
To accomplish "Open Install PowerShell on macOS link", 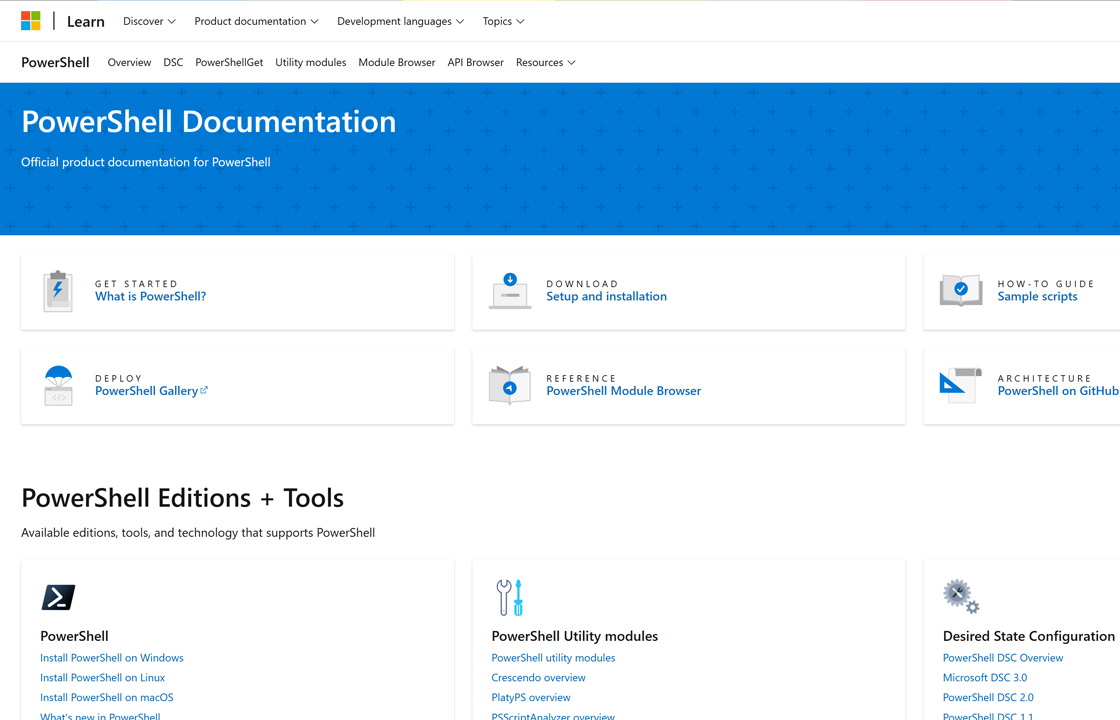I will [x=106, y=698].
